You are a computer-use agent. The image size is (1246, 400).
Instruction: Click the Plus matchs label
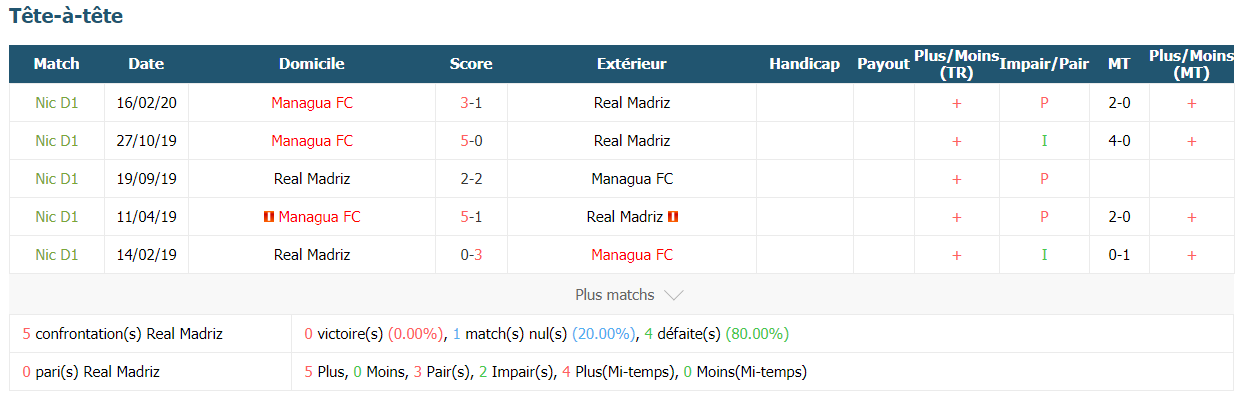click(x=615, y=295)
